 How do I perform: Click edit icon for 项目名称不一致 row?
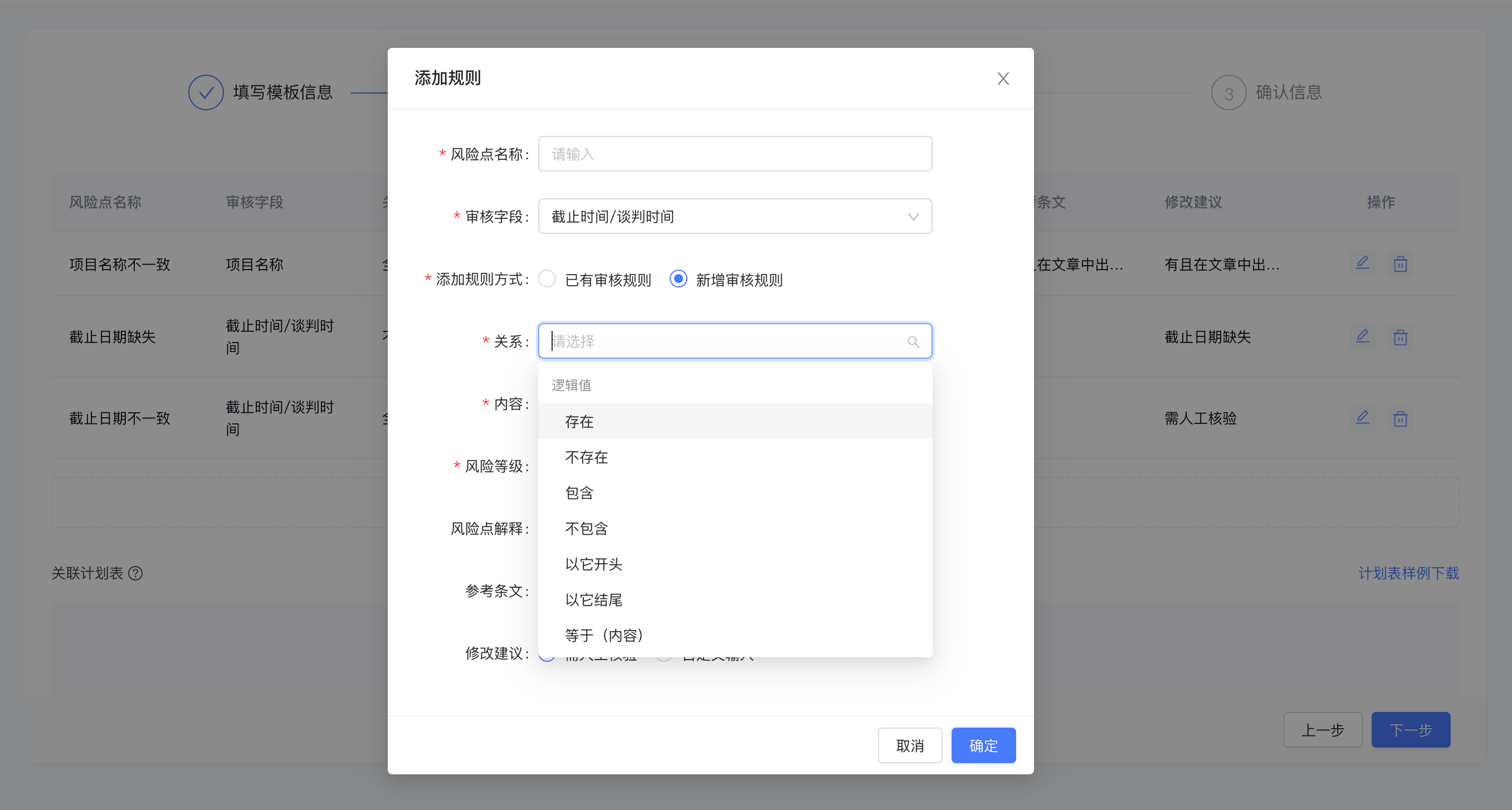(1362, 263)
